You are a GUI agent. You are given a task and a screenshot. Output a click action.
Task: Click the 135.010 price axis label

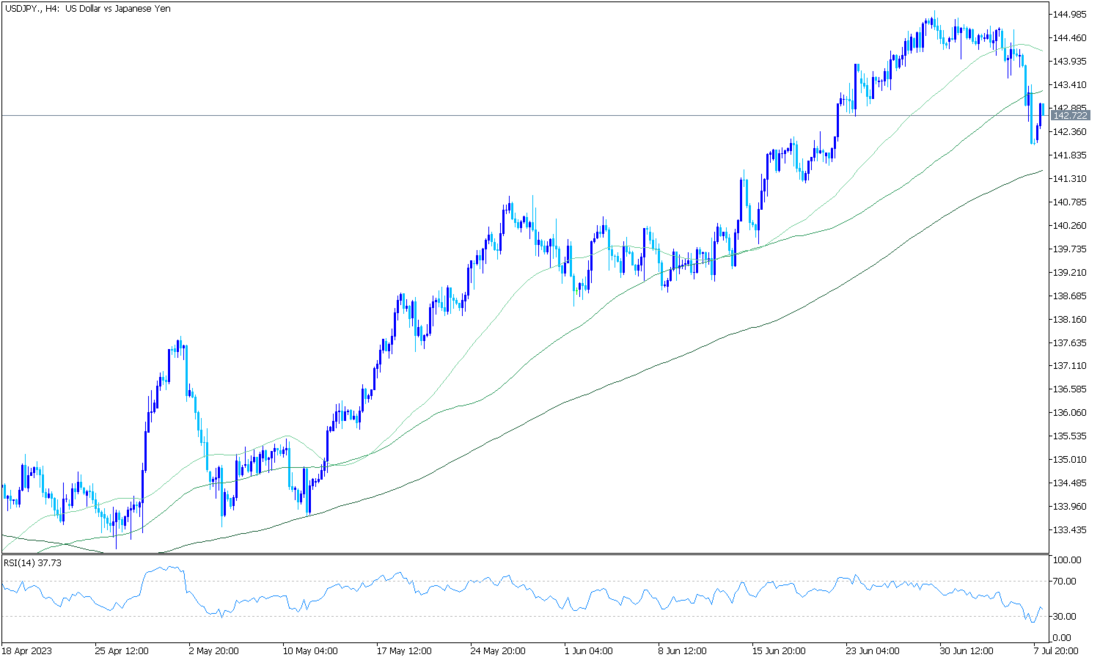(x=1071, y=459)
